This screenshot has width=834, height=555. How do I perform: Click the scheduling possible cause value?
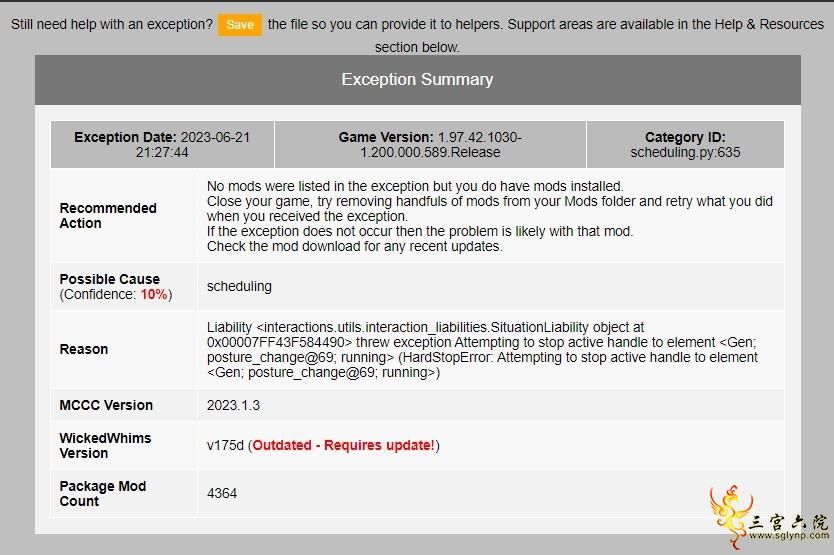pos(239,286)
